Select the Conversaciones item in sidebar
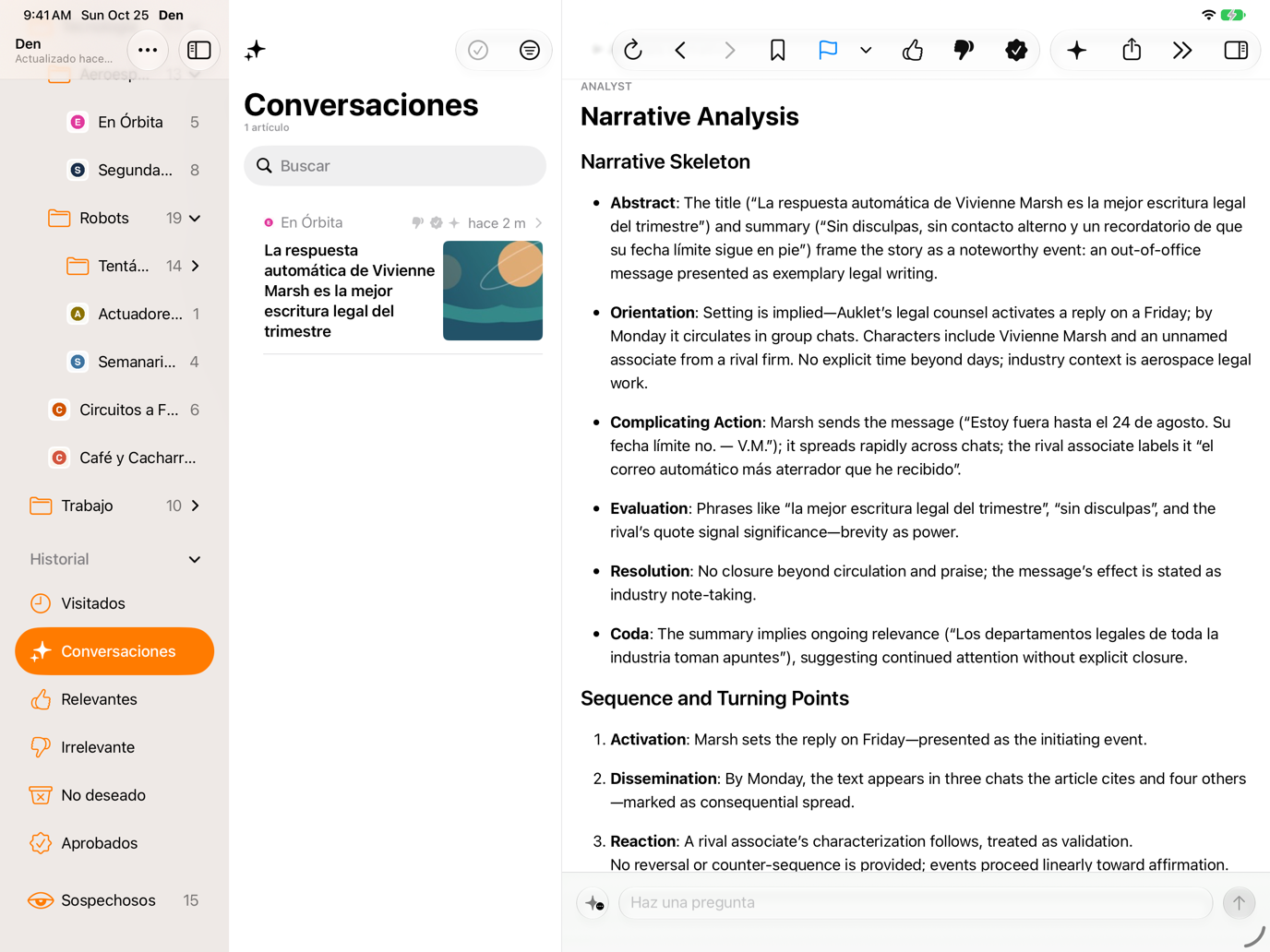 pyautogui.click(x=114, y=651)
